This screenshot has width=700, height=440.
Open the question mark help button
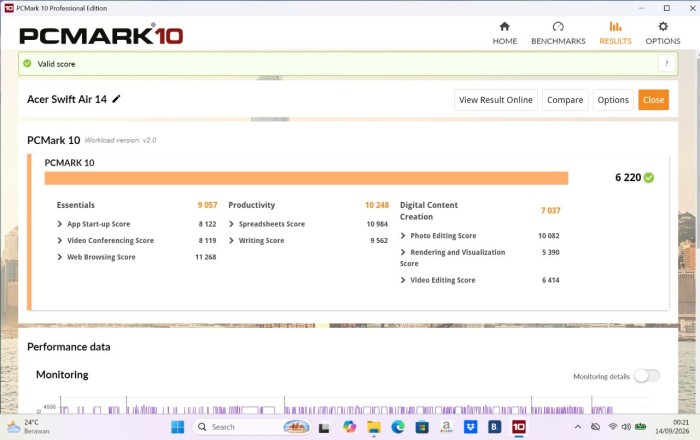point(667,63)
